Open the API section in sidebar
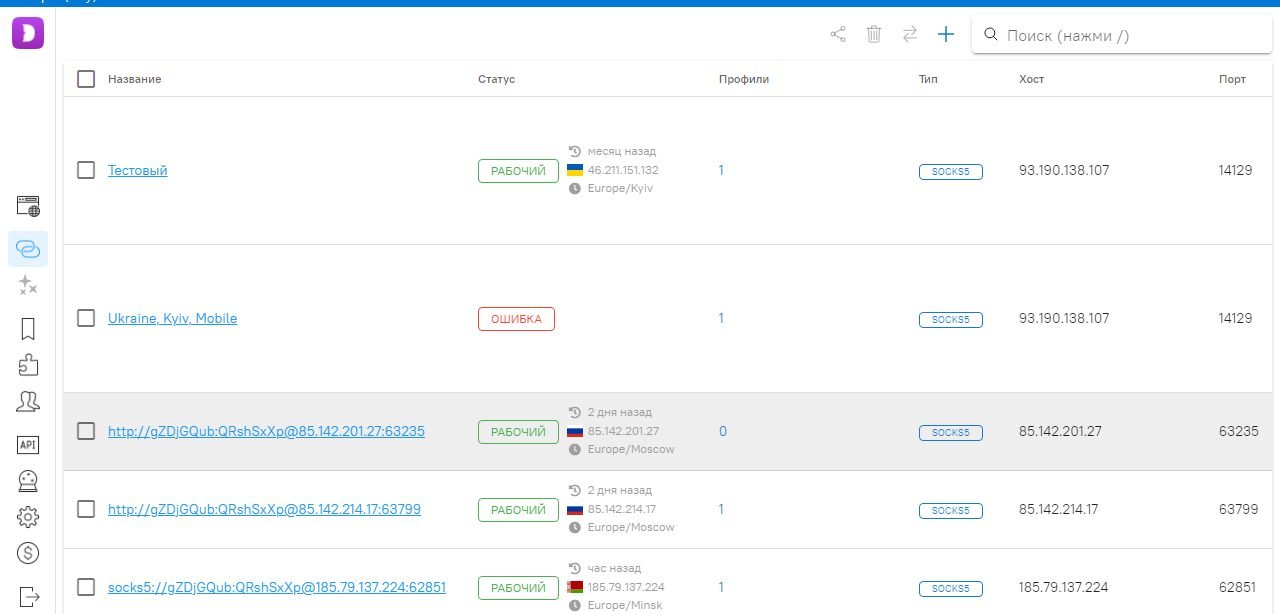The width and height of the screenshot is (1280, 614). click(x=28, y=445)
